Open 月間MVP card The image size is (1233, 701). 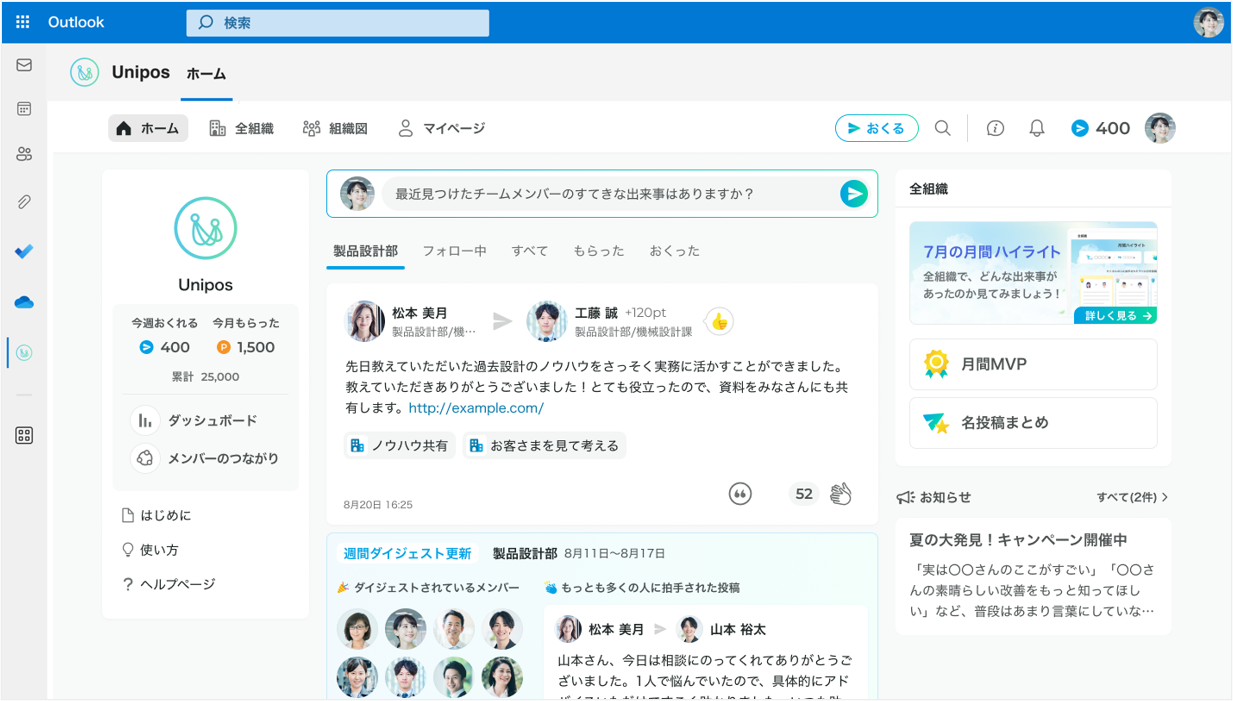(x=1033, y=364)
